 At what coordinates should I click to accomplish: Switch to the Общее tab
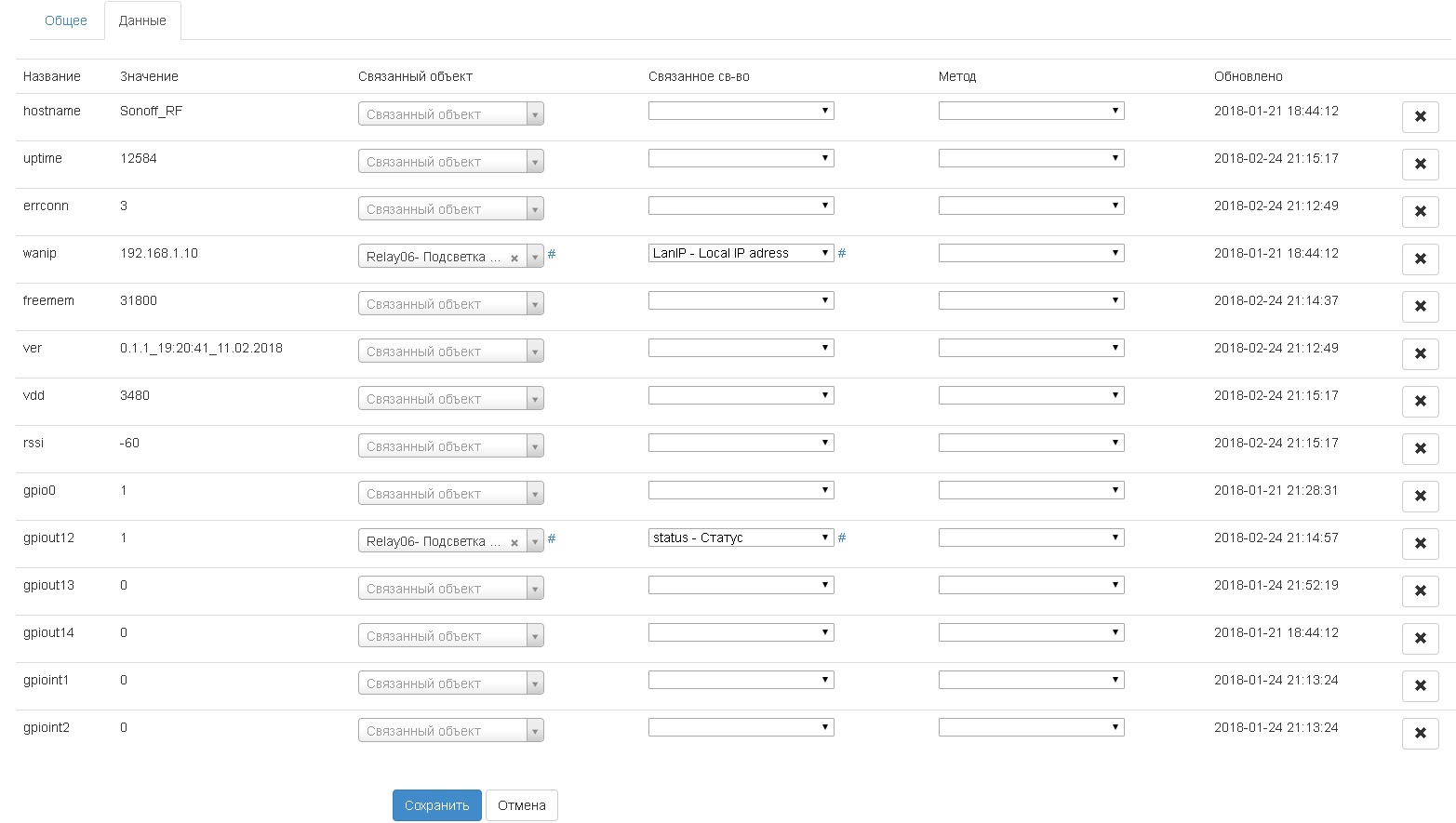click(x=66, y=20)
